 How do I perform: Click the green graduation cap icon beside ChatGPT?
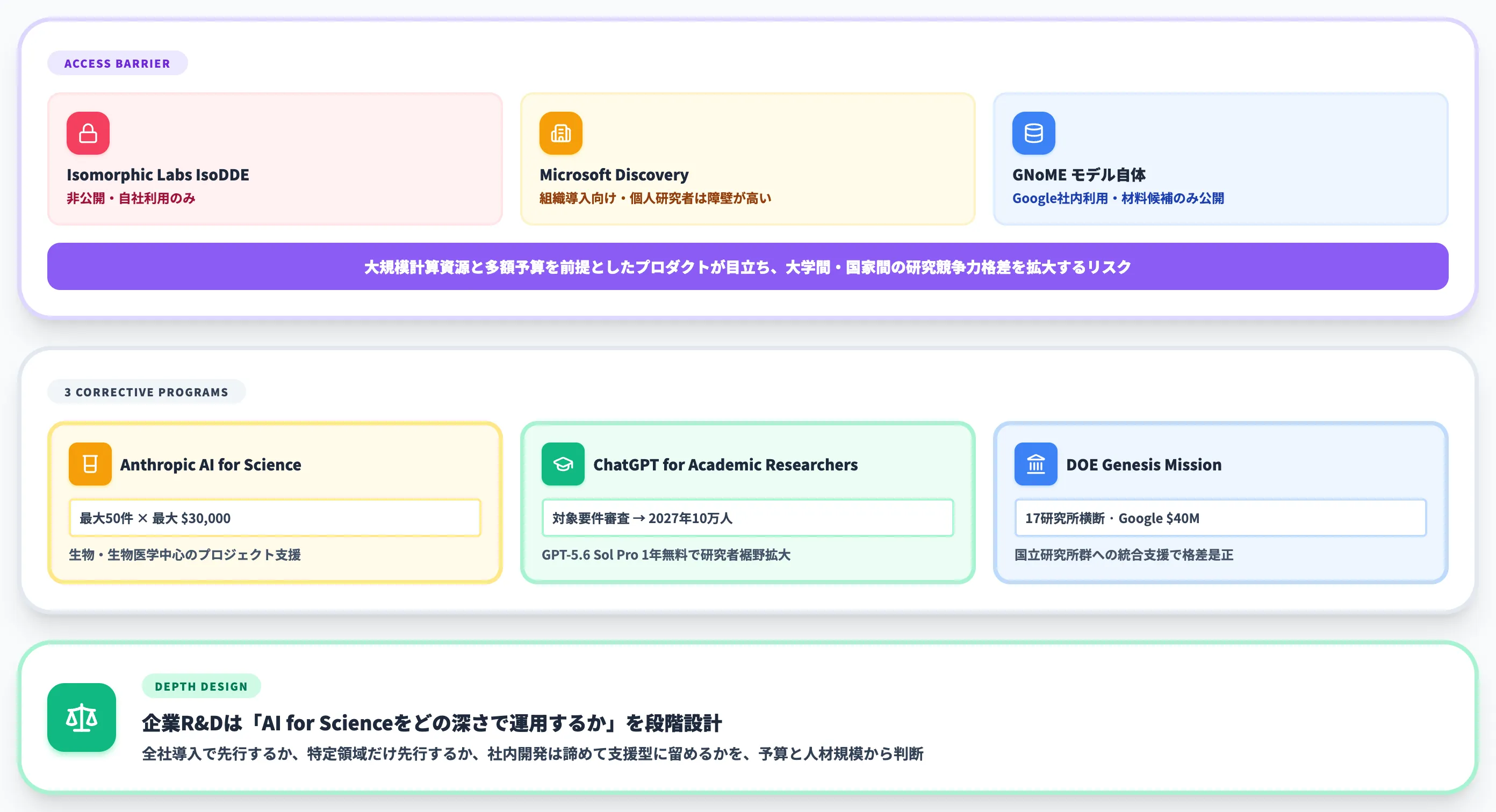(x=563, y=464)
